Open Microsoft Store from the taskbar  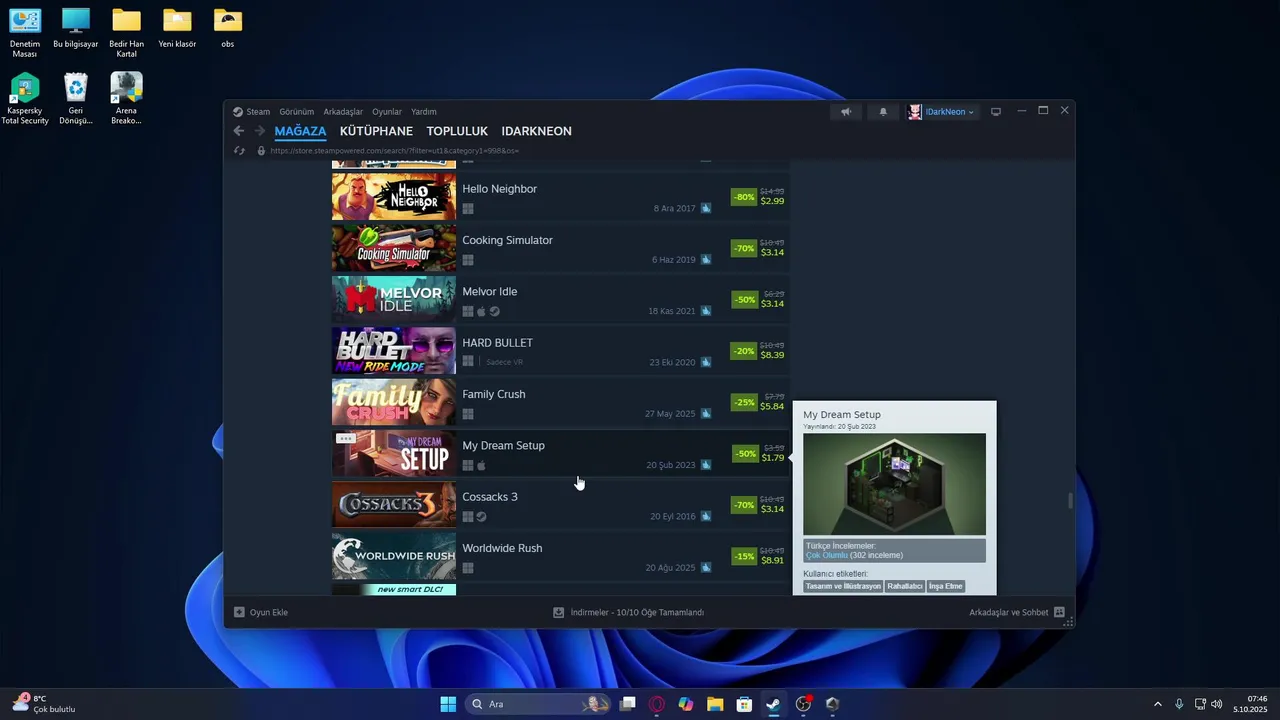pos(744,704)
